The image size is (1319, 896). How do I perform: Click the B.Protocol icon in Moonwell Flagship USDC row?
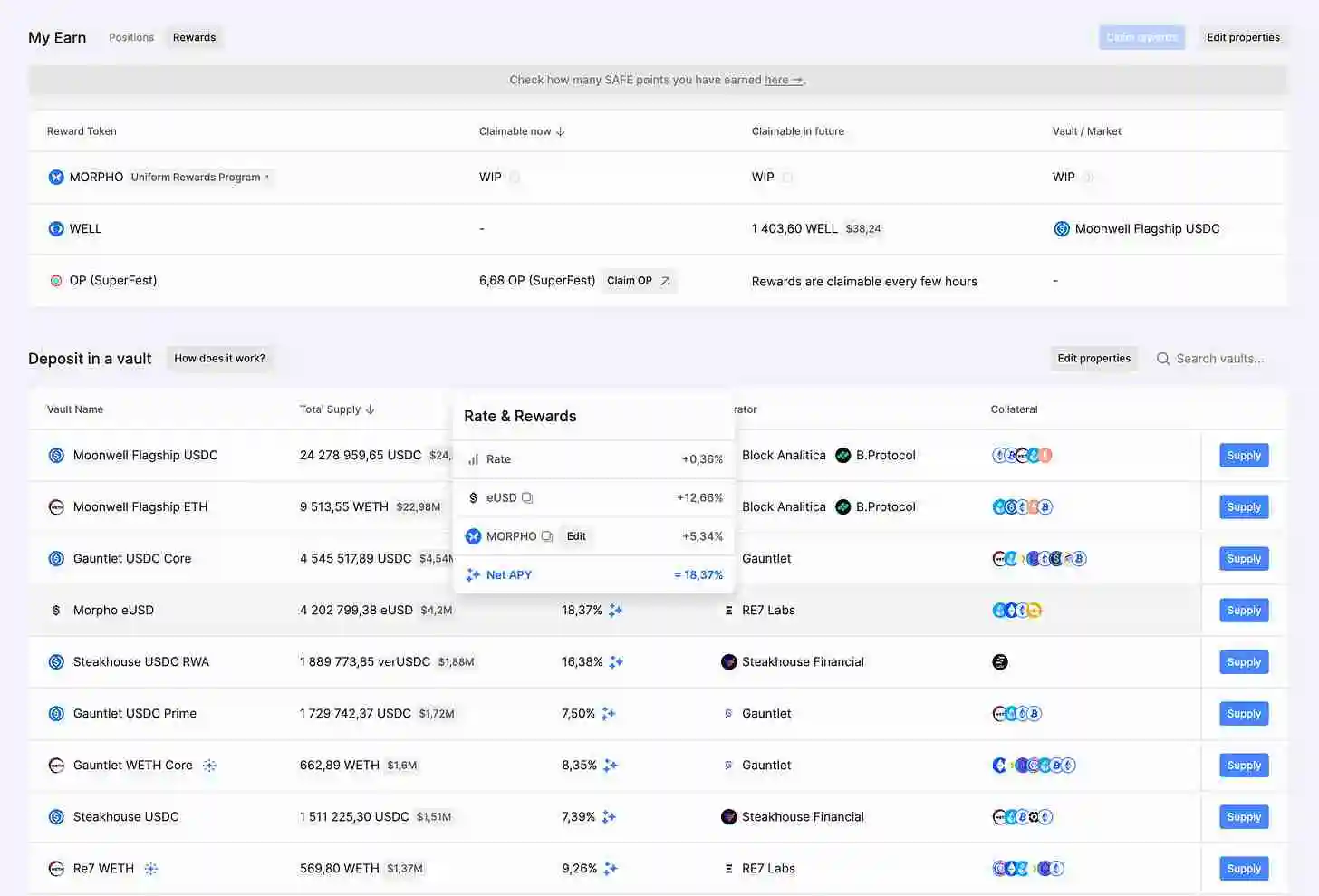pos(842,455)
